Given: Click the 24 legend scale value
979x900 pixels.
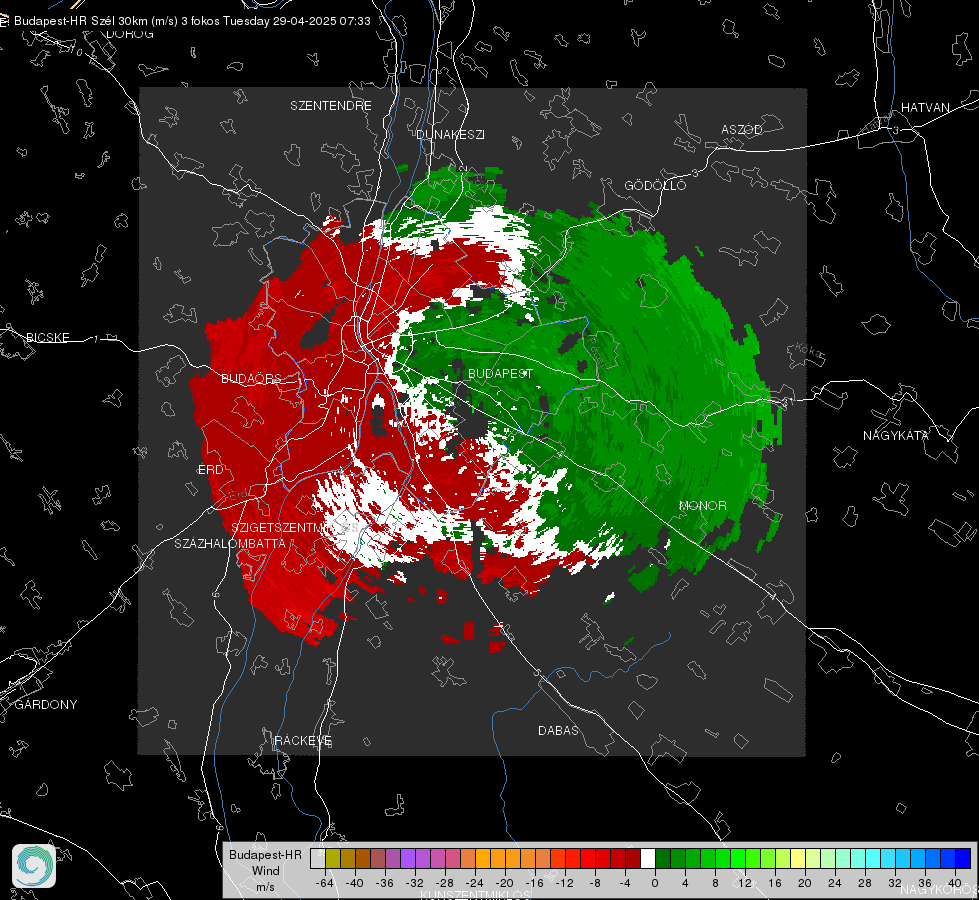Looking at the screenshot, I should click(x=835, y=883).
